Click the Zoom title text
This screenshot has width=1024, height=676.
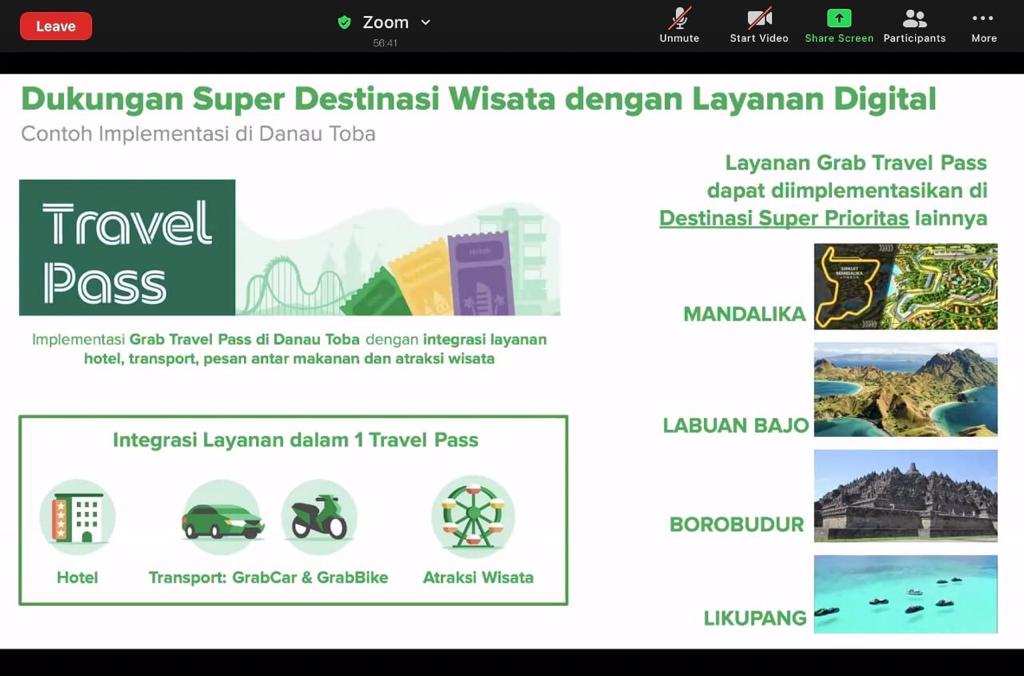[385, 22]
